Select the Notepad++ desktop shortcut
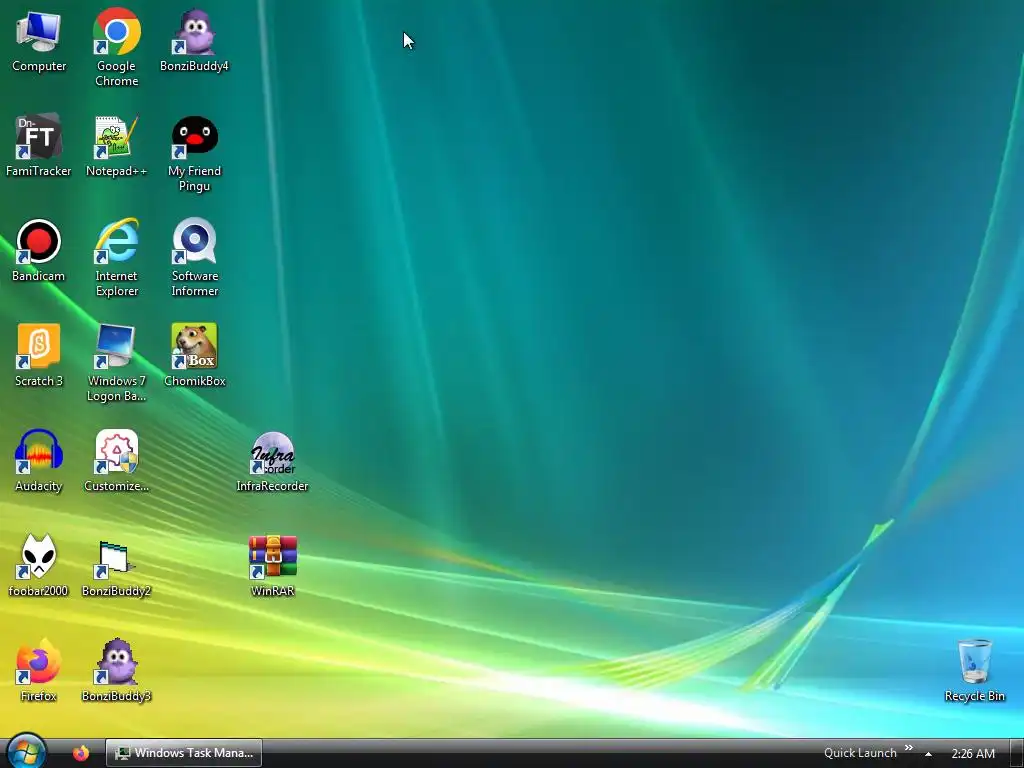 tap(116, 146)
